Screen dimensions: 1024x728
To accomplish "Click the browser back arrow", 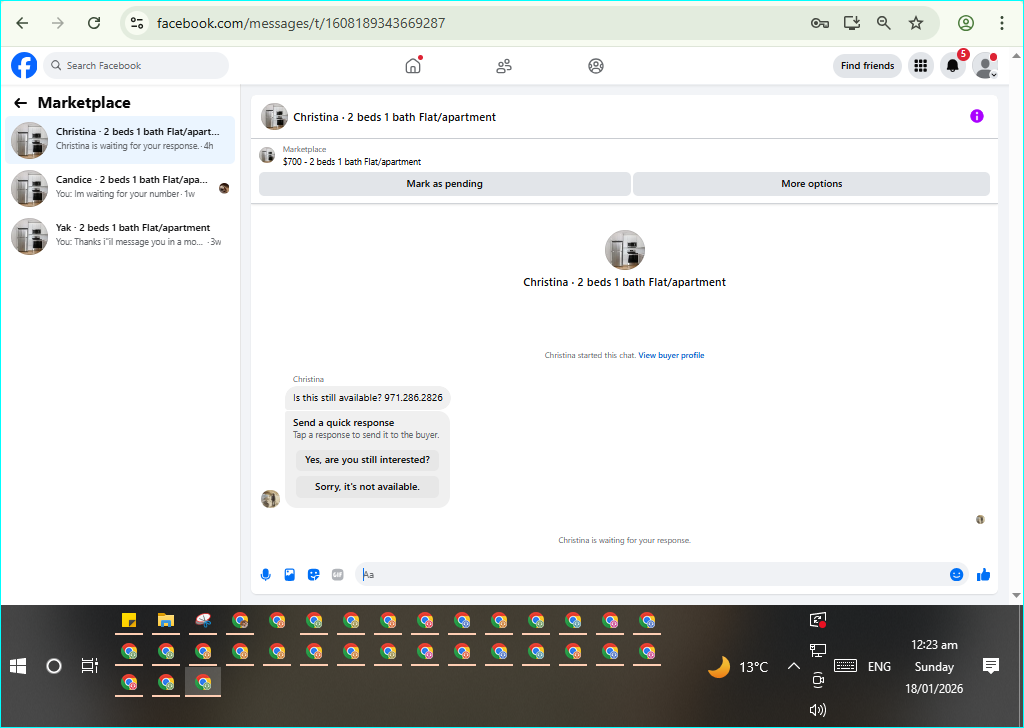I will pos(22,24).
